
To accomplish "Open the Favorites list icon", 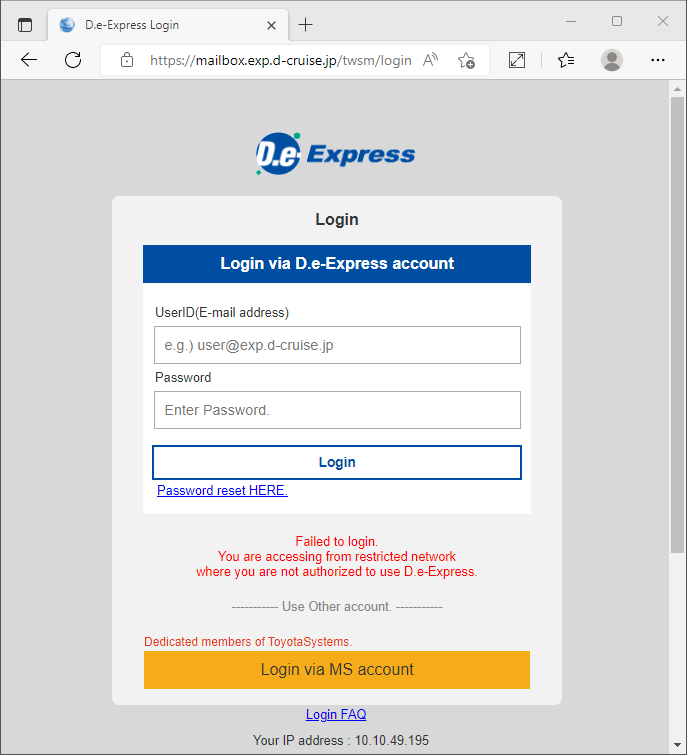I will click(566, 60).
